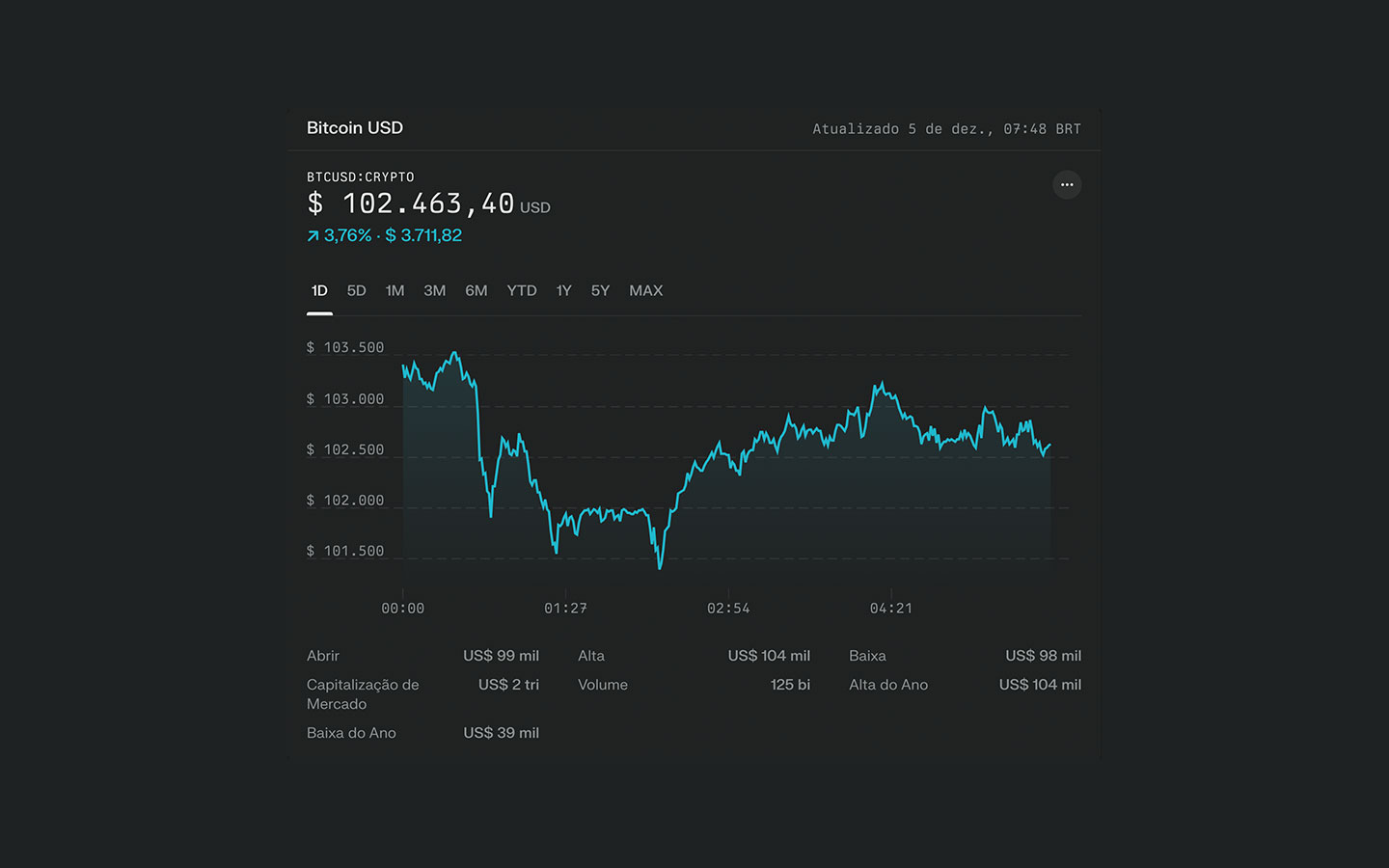Select the 1Y time range tab

563,290
